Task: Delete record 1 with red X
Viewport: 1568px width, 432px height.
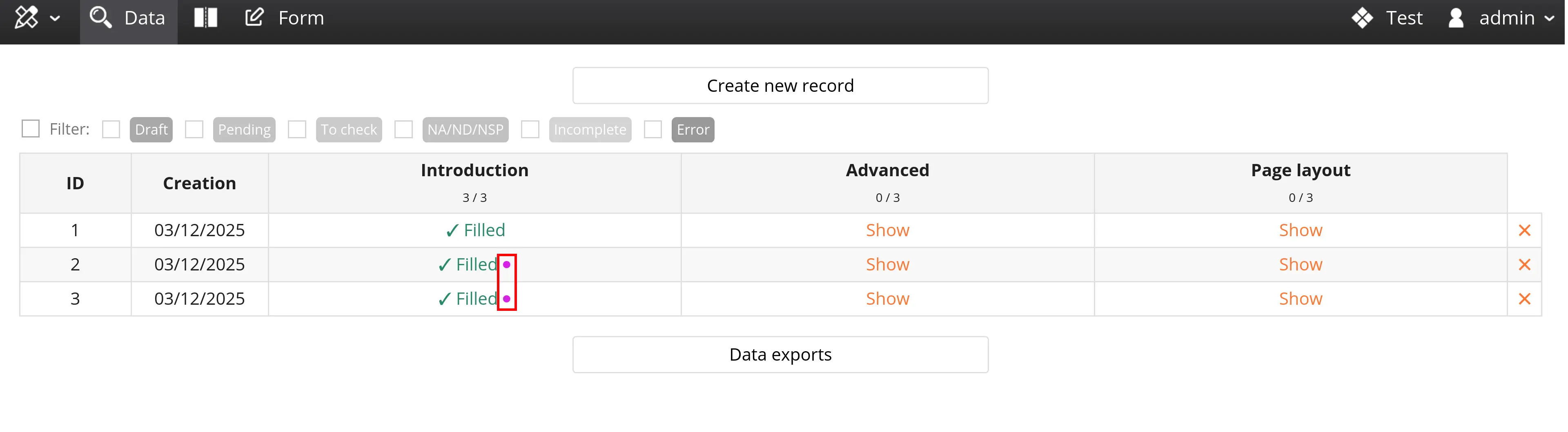Action: [x=1523, y=230]
